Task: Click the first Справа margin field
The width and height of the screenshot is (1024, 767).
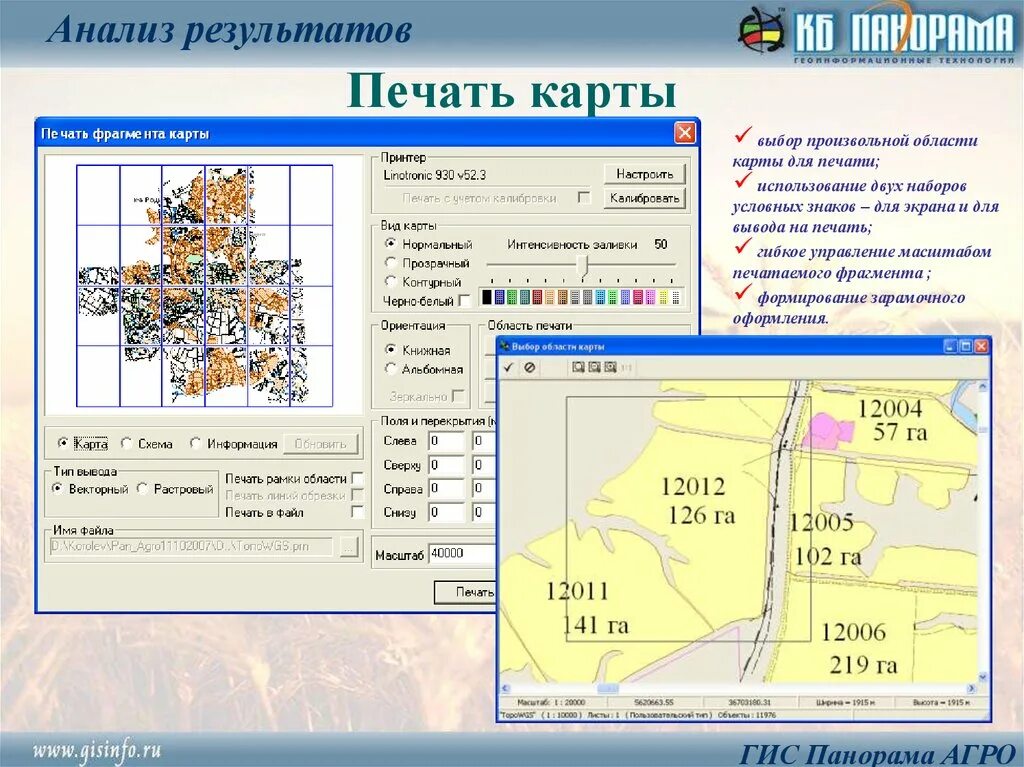Action: pyautogui.click(x=447, y=489)
